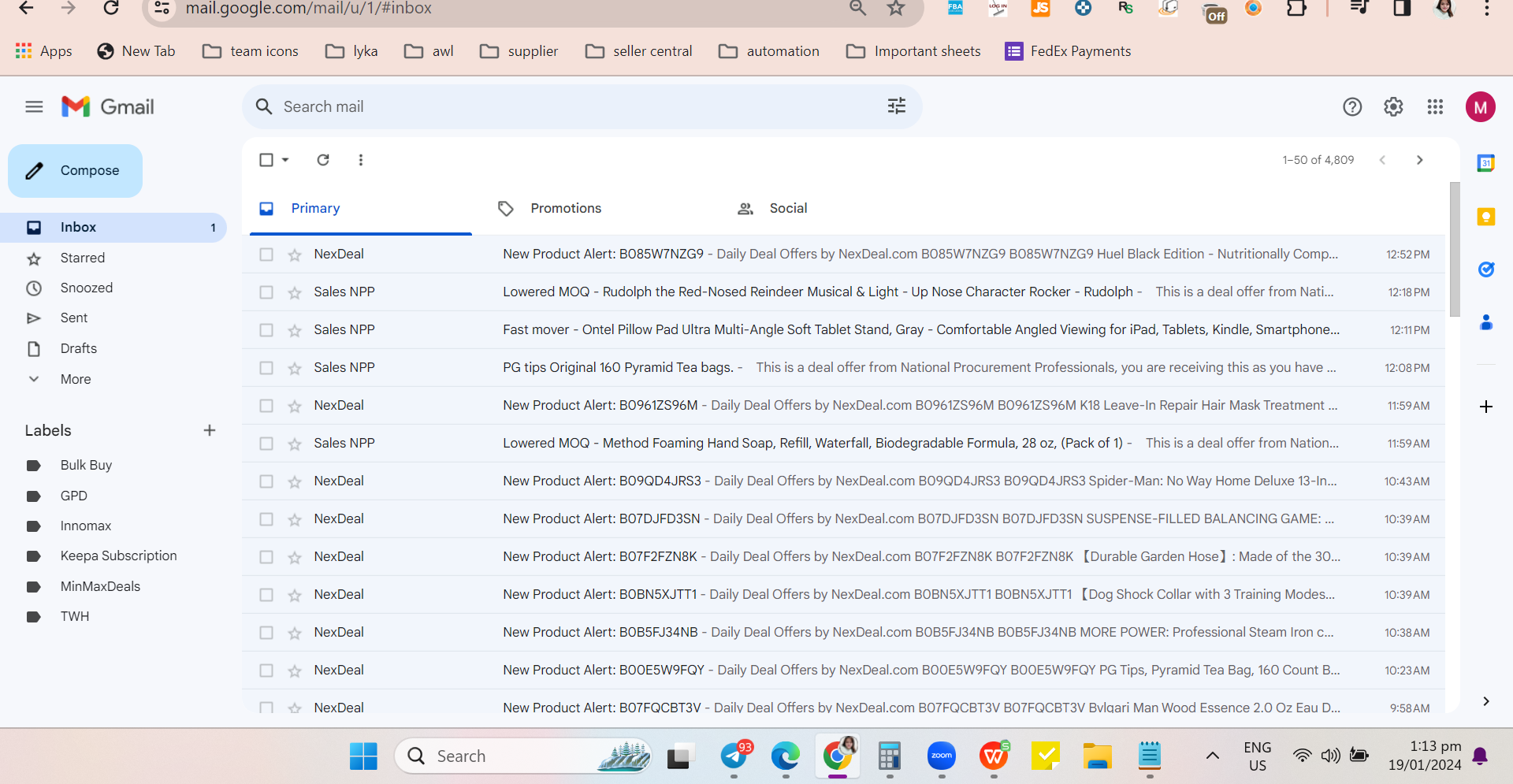Tick the master select-all checkbox
The height and width of the screenshot is (784, 1513).
(x=266, y=160)
